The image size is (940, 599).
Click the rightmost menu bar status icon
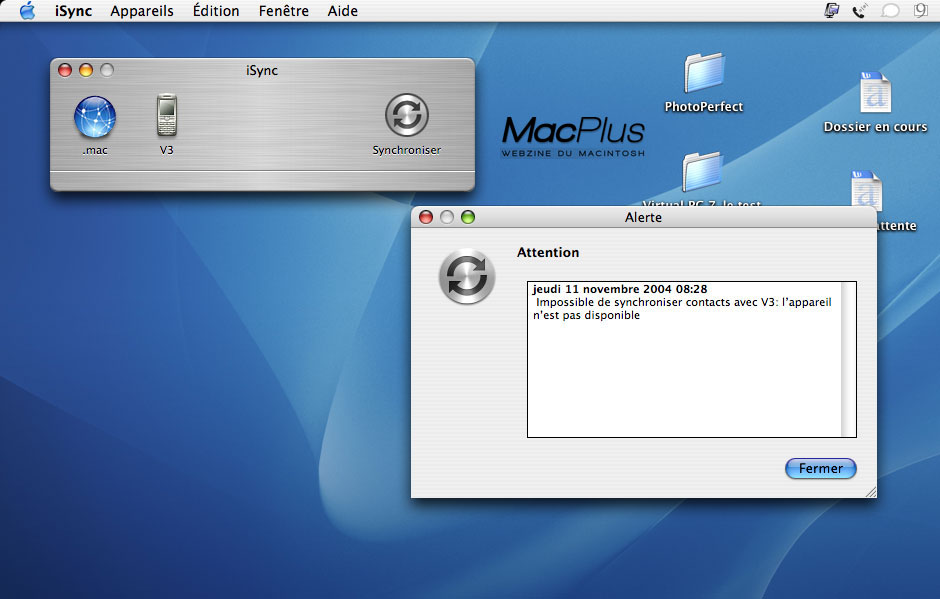coord(920,10)
